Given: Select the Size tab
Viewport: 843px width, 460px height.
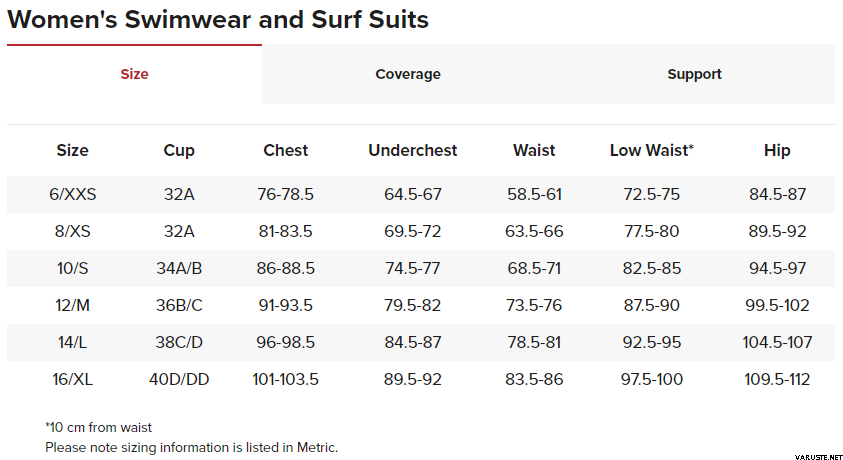Looking at the screenshot, I should tap(134, 74).
